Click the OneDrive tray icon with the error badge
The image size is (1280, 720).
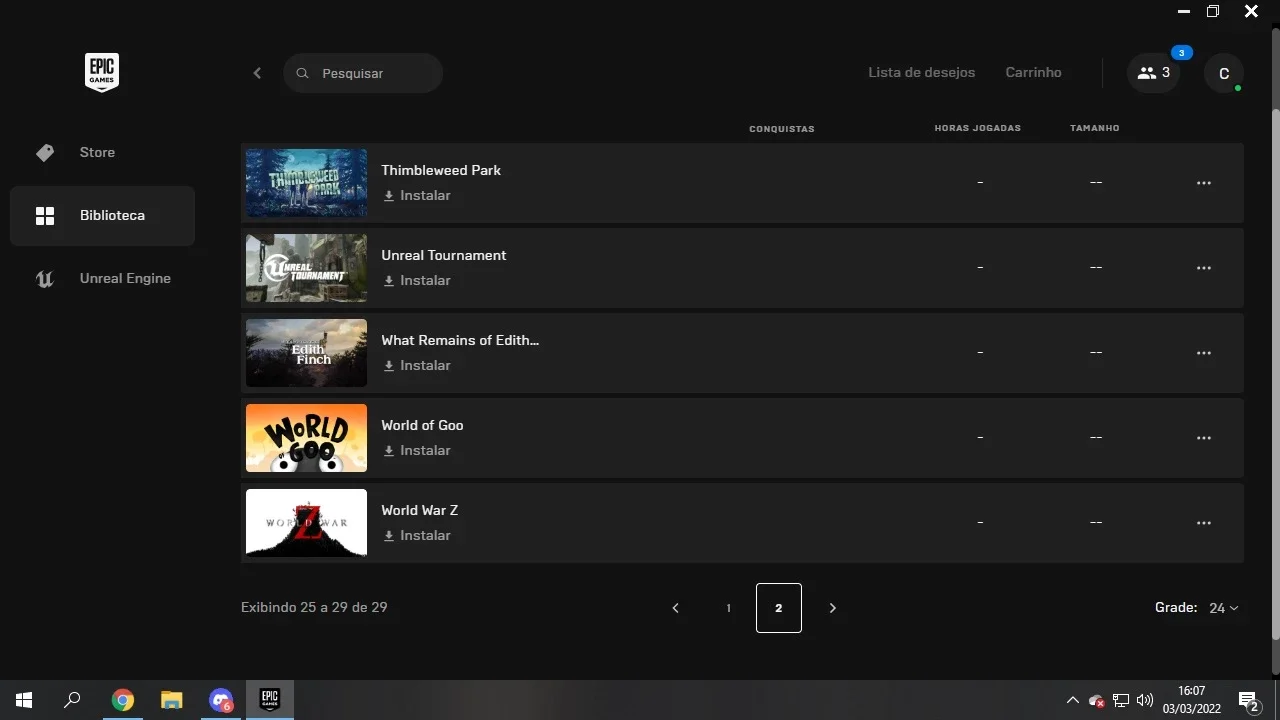click(x=1097, y=701)
